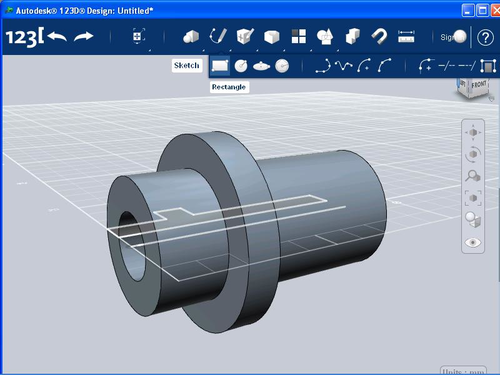Select the sketch Extend tool

tap(467, 66)
